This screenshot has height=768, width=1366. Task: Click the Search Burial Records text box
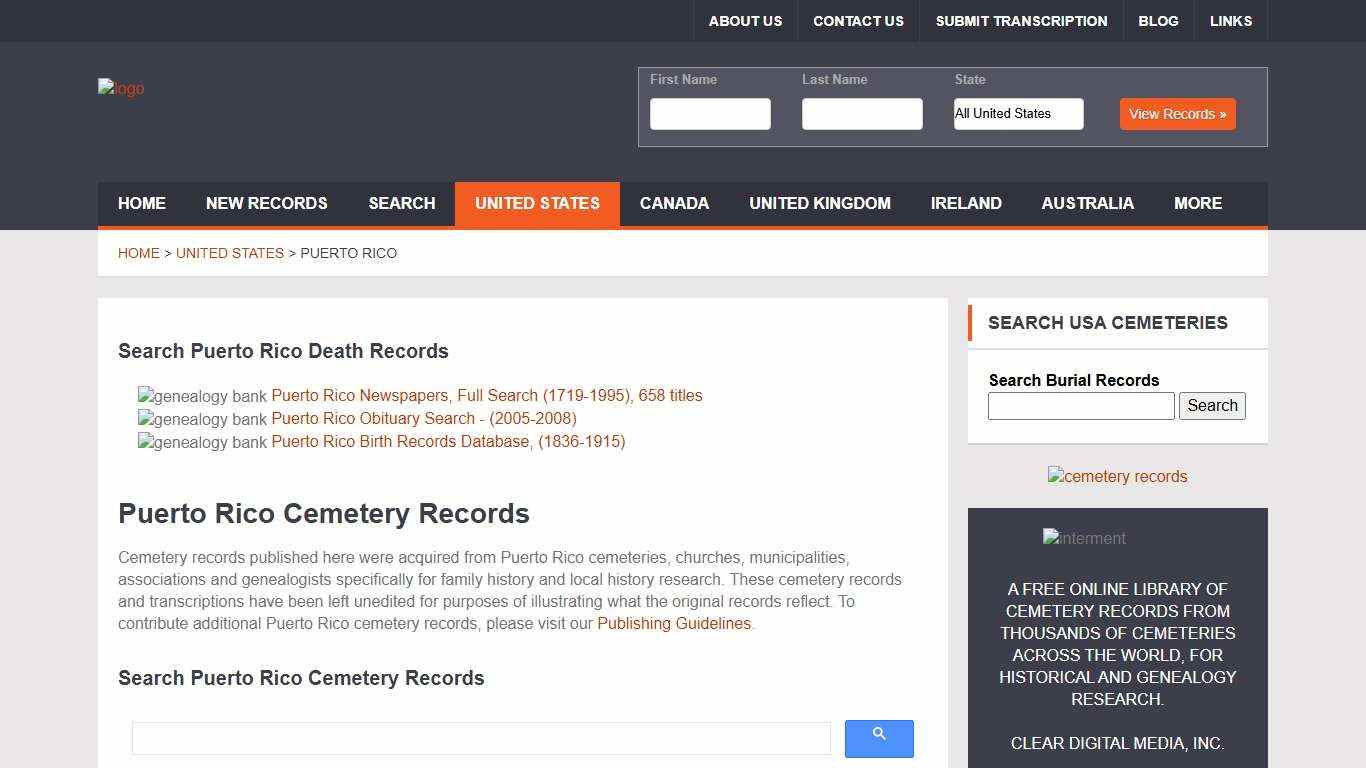1080,405
